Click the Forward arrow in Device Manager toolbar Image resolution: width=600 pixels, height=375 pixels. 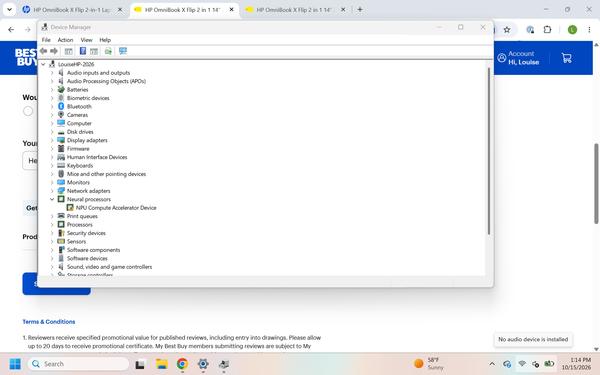54,51
